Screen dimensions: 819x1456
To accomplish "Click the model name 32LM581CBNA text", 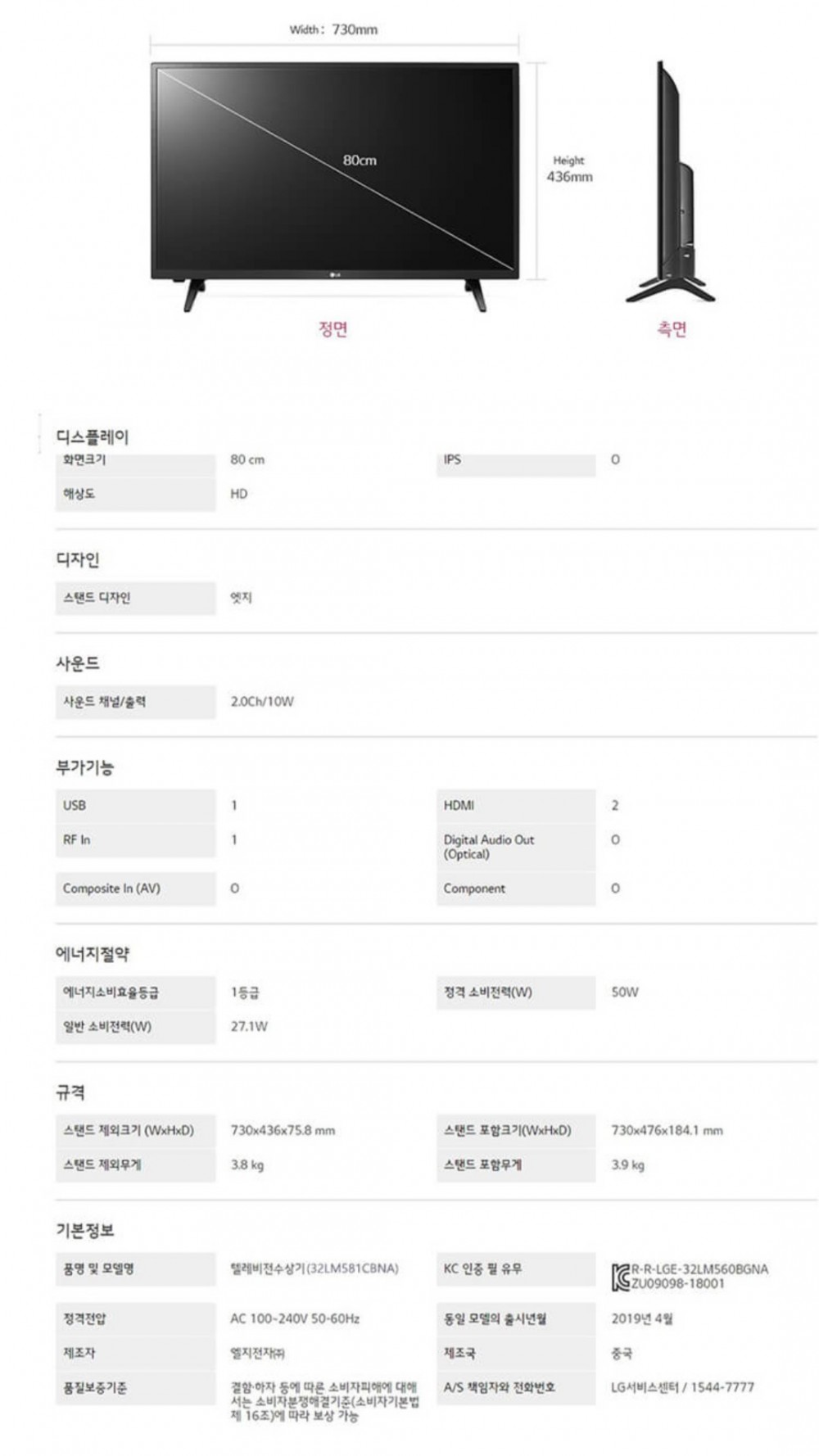I will [x=352, y=1268].
